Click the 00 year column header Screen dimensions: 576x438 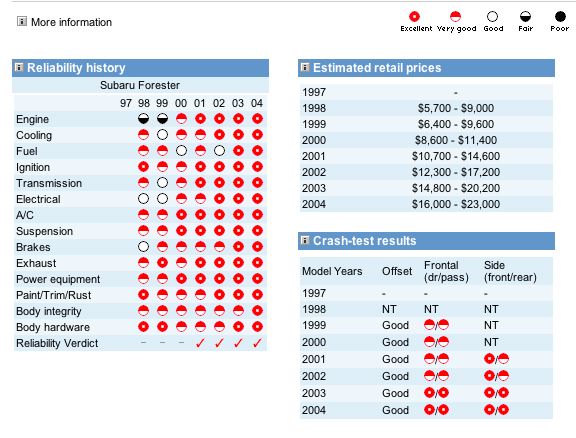coord(181,103)
